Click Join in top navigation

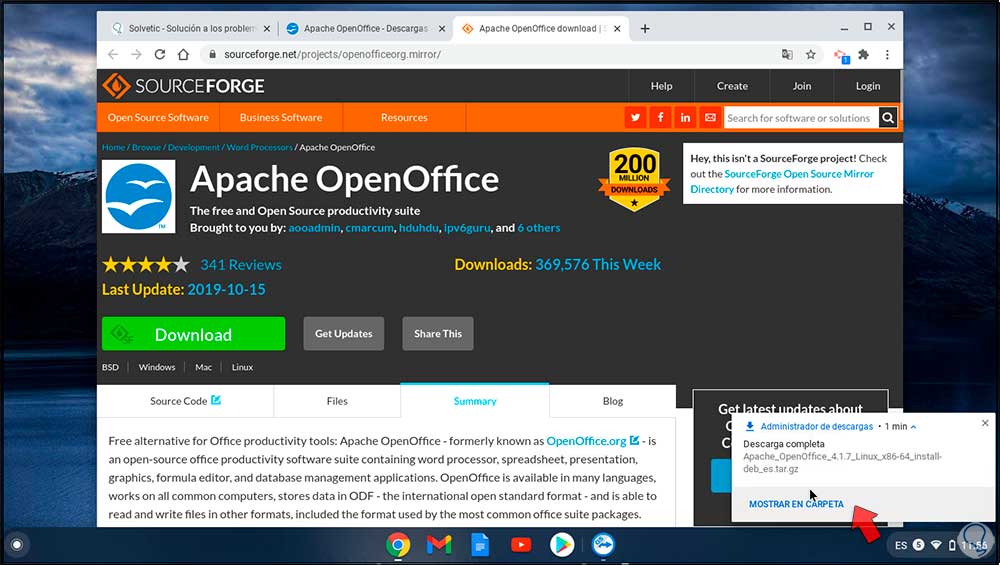point(802,86)
